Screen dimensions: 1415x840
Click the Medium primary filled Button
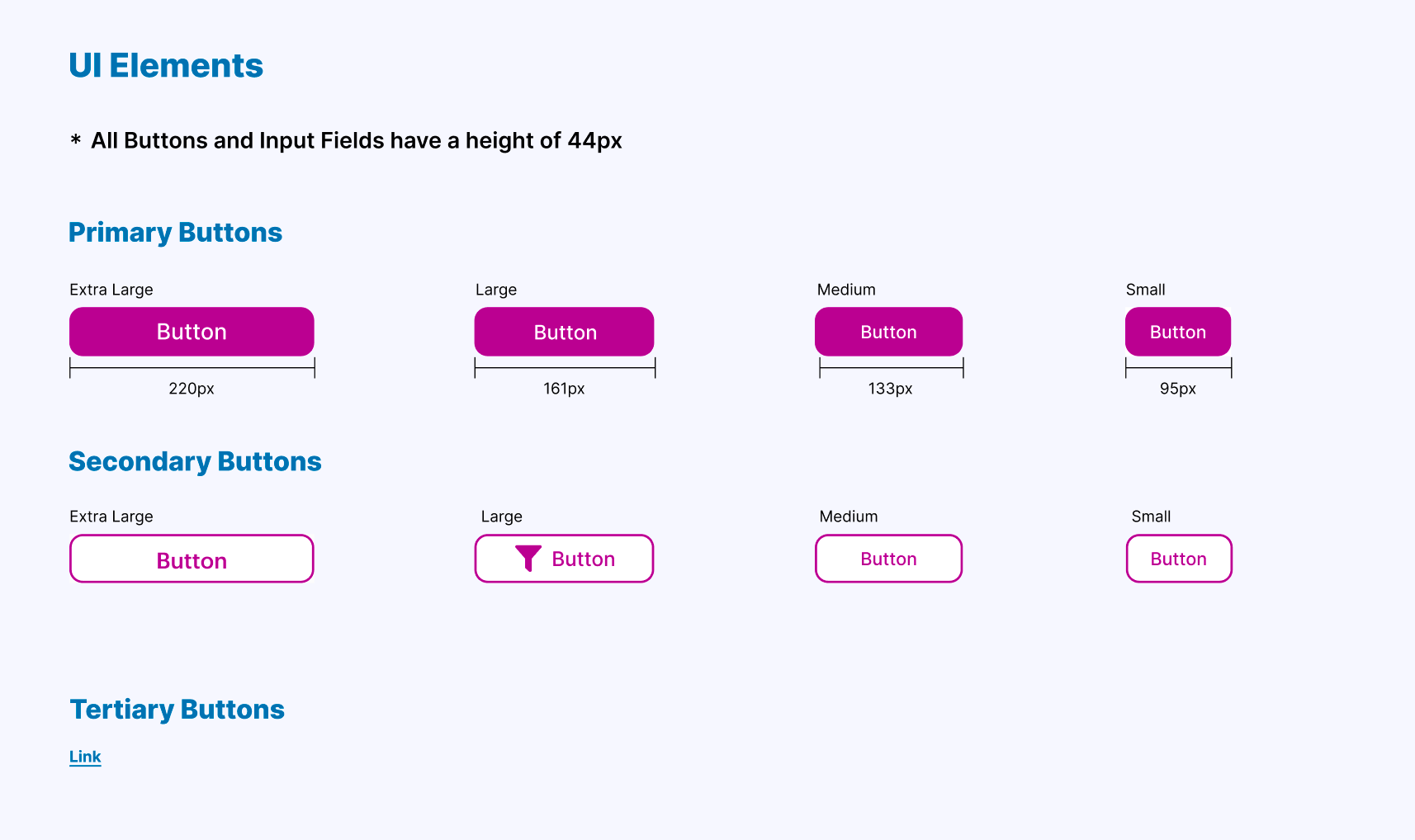point(889,332)
